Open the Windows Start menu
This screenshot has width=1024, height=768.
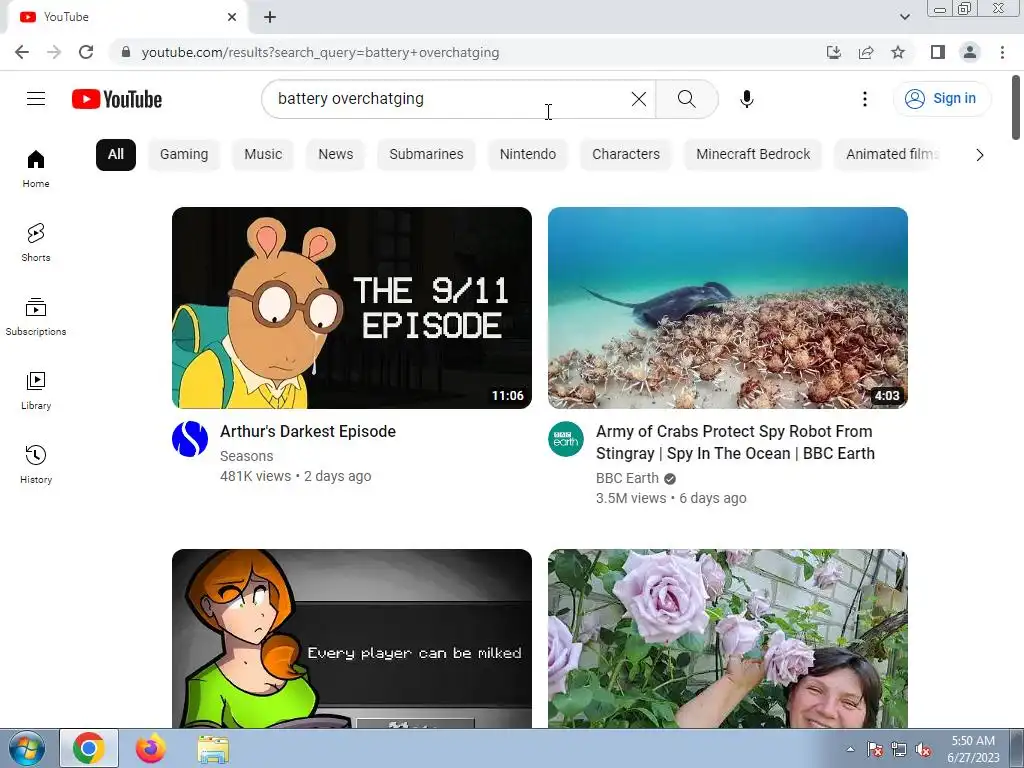27,748
